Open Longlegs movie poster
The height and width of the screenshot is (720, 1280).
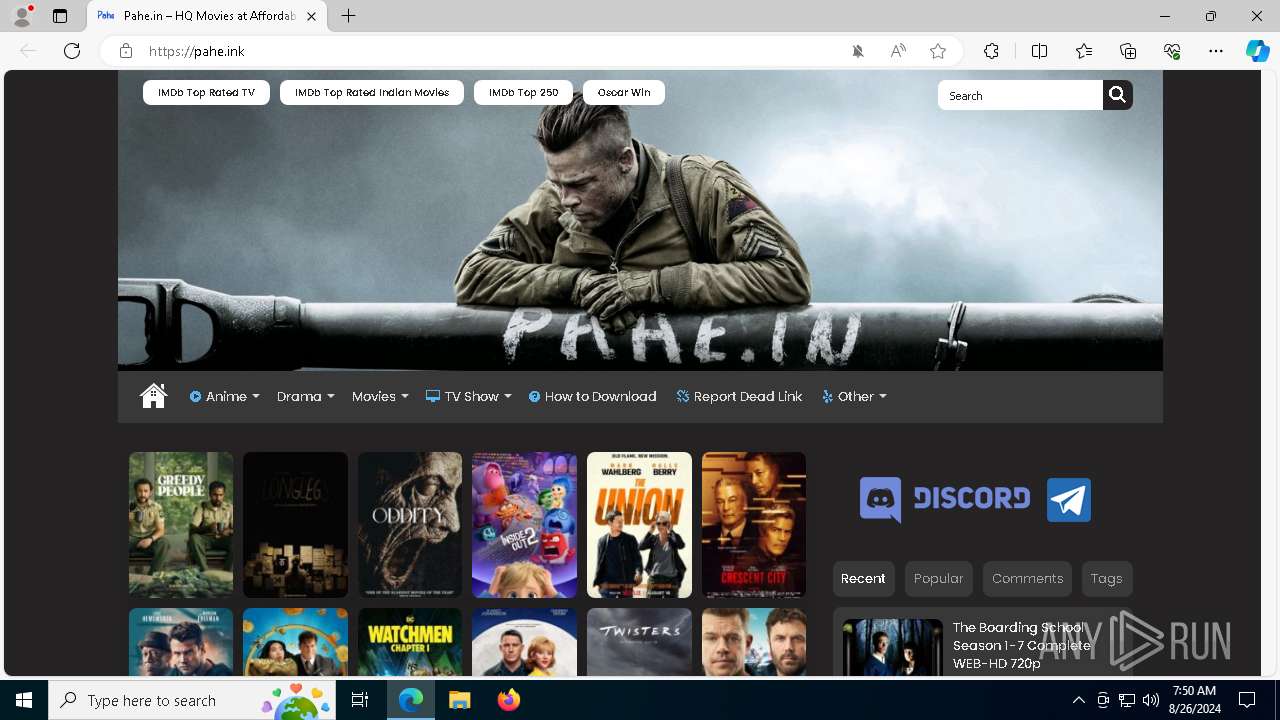[295, 525]
